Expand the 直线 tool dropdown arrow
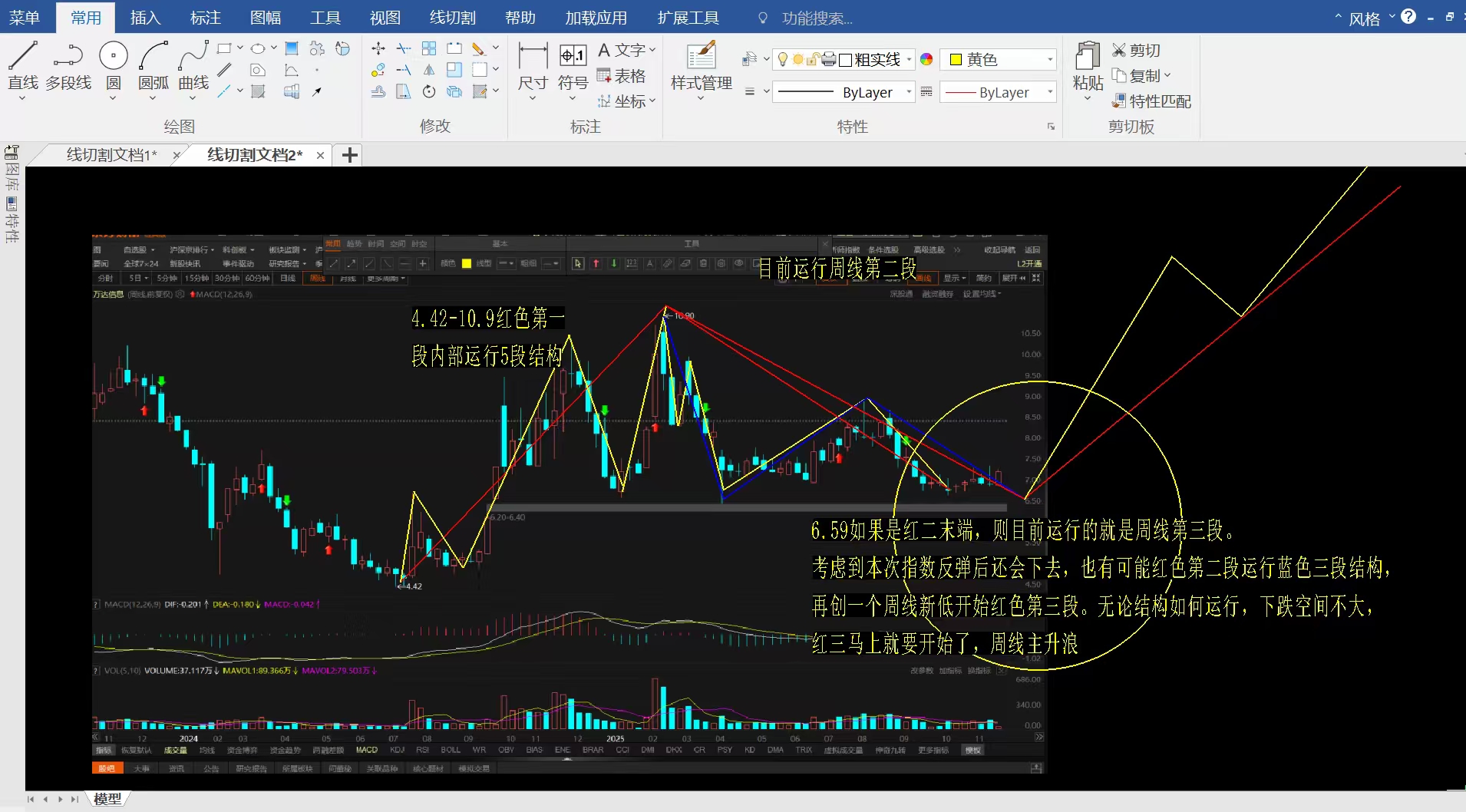The image size is (1466, 812). [x=22, y=98]
